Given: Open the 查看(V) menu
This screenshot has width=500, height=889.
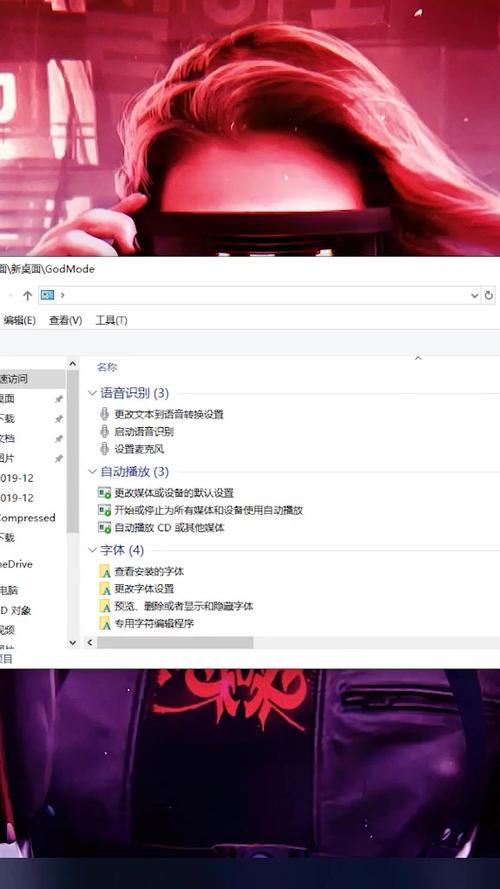Looking at the screenshot, I should (66, 320).
